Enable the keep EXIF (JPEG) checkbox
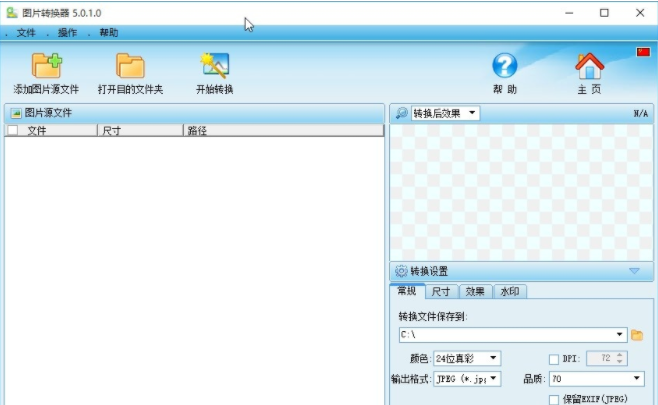The height and width of the screenshot is (405, 658). point(554,400)
